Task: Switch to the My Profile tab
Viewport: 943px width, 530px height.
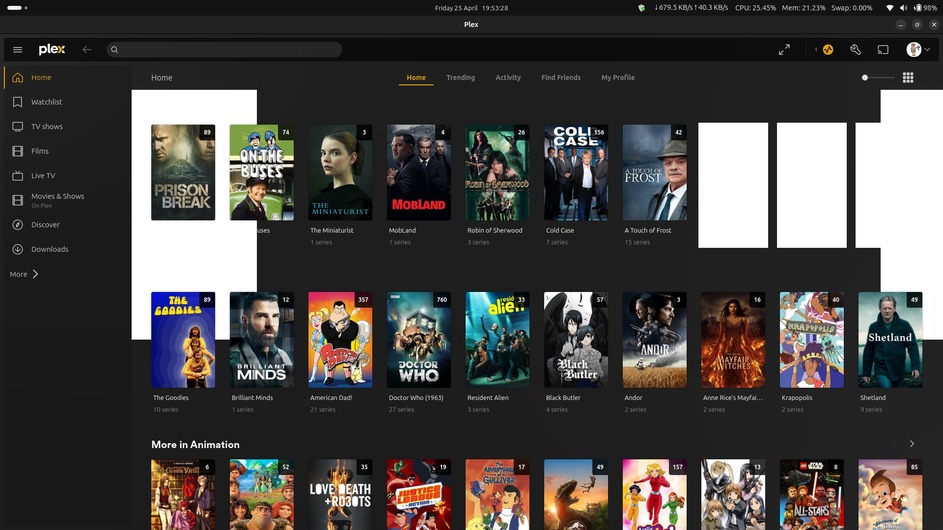Action: pos(618,78)
